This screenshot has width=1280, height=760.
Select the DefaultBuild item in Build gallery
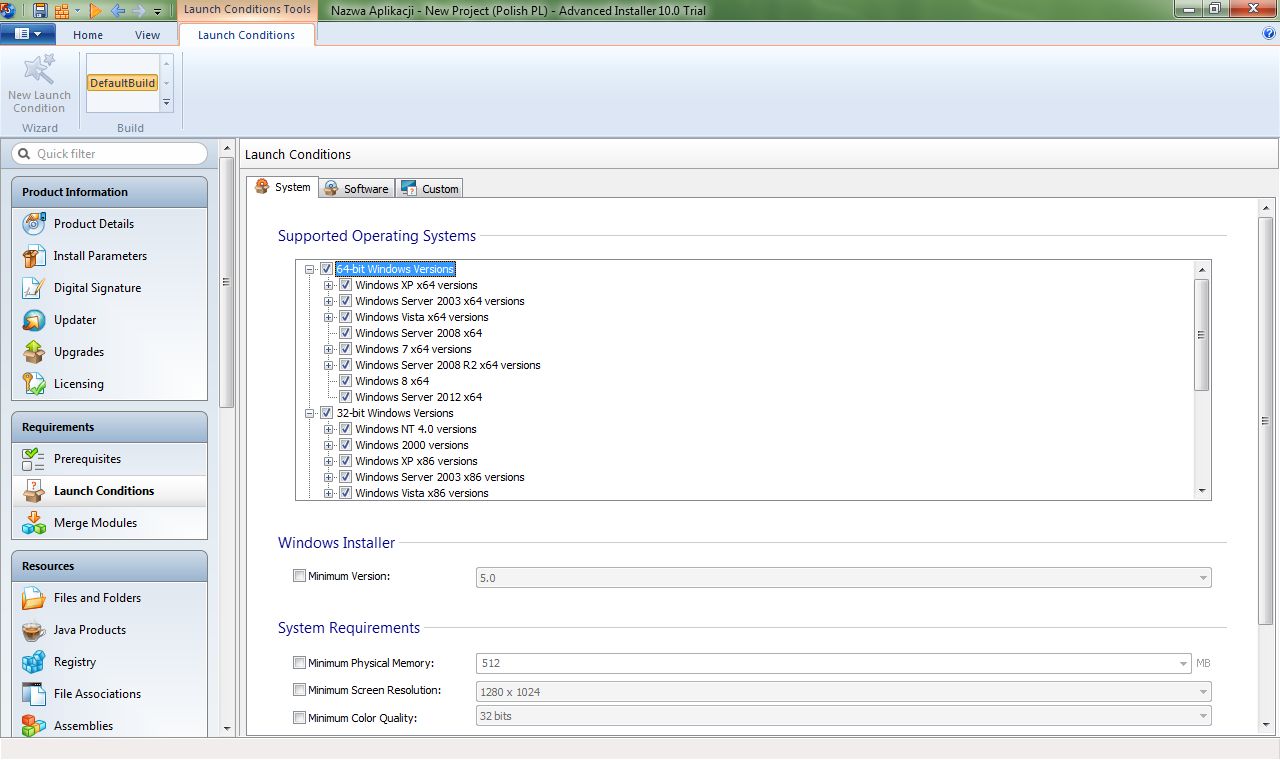point(122,83)
